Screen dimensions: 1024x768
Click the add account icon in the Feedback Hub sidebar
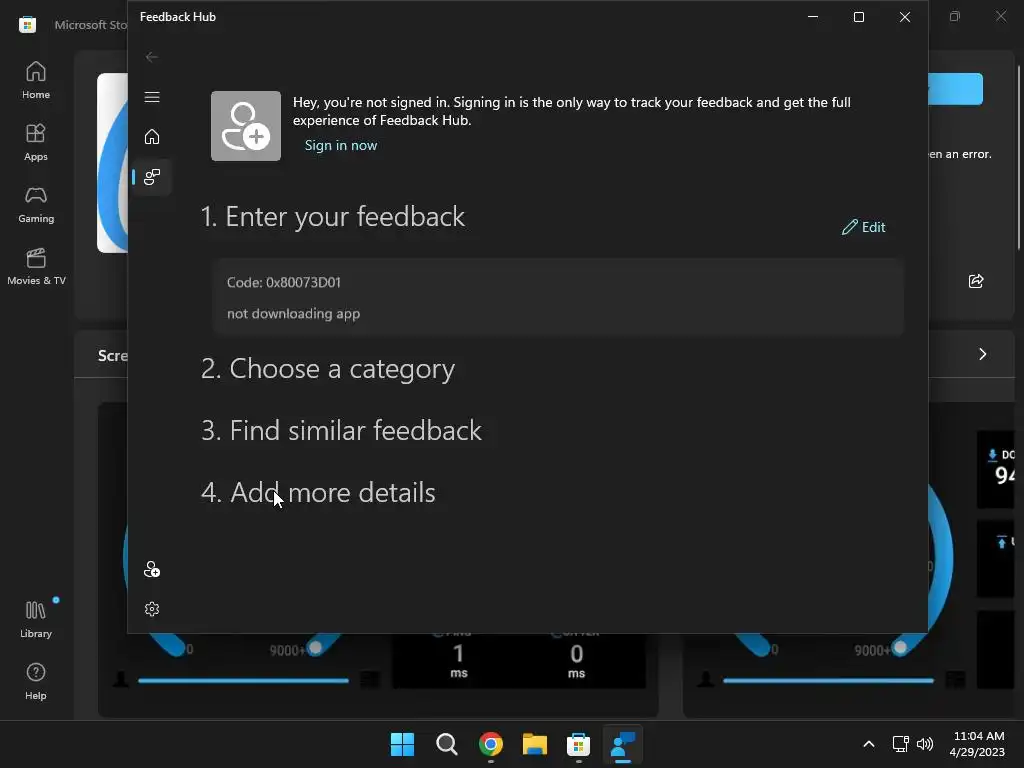(x=152, y=569)
